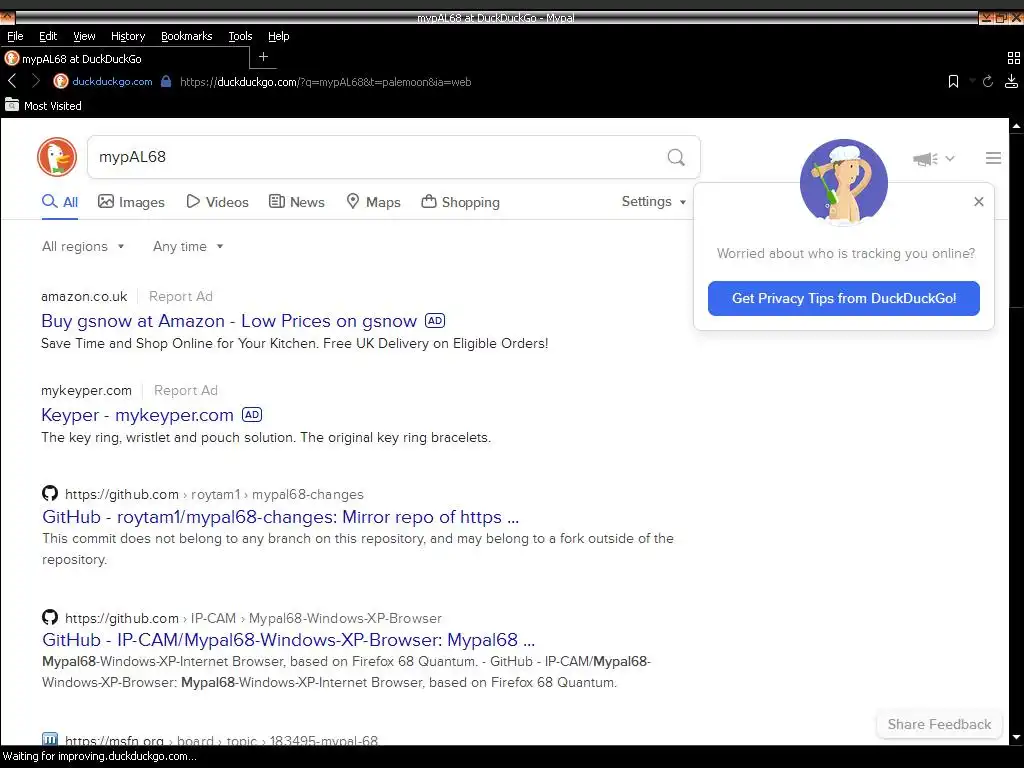This screenshot has width=1024, height=768.
Task: Open the Tools menu
Action: 240,36
